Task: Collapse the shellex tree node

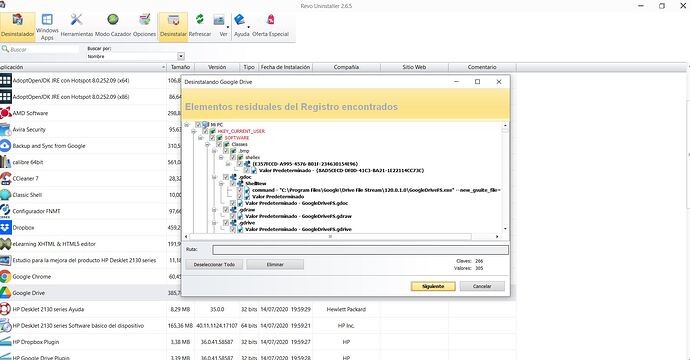Action: click(x=222, y=157)
